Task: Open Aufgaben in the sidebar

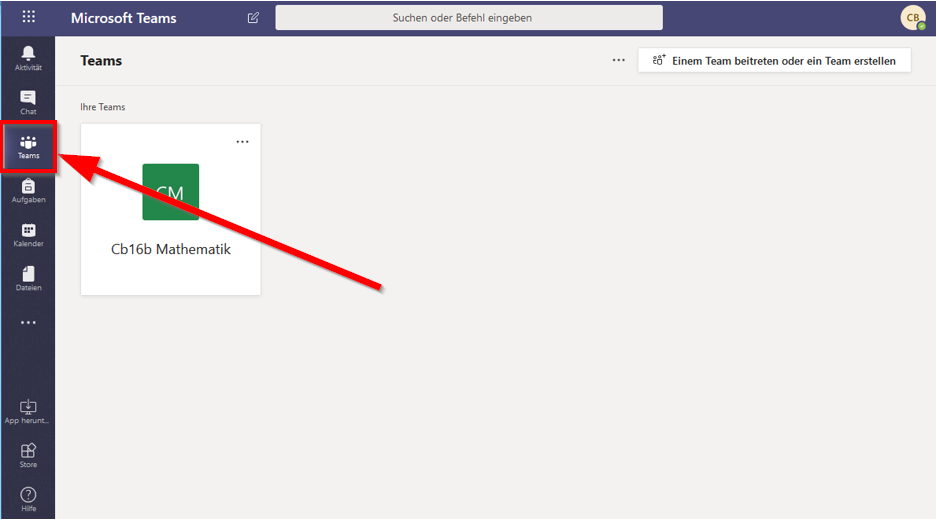Action: (x=28, y=191)
